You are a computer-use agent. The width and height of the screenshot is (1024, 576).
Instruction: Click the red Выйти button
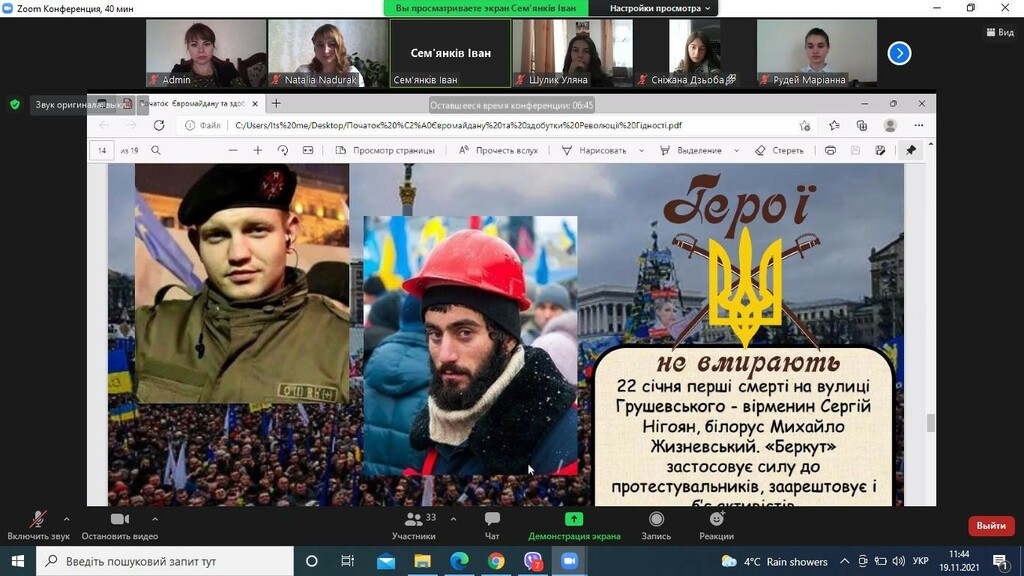[991, 526]
